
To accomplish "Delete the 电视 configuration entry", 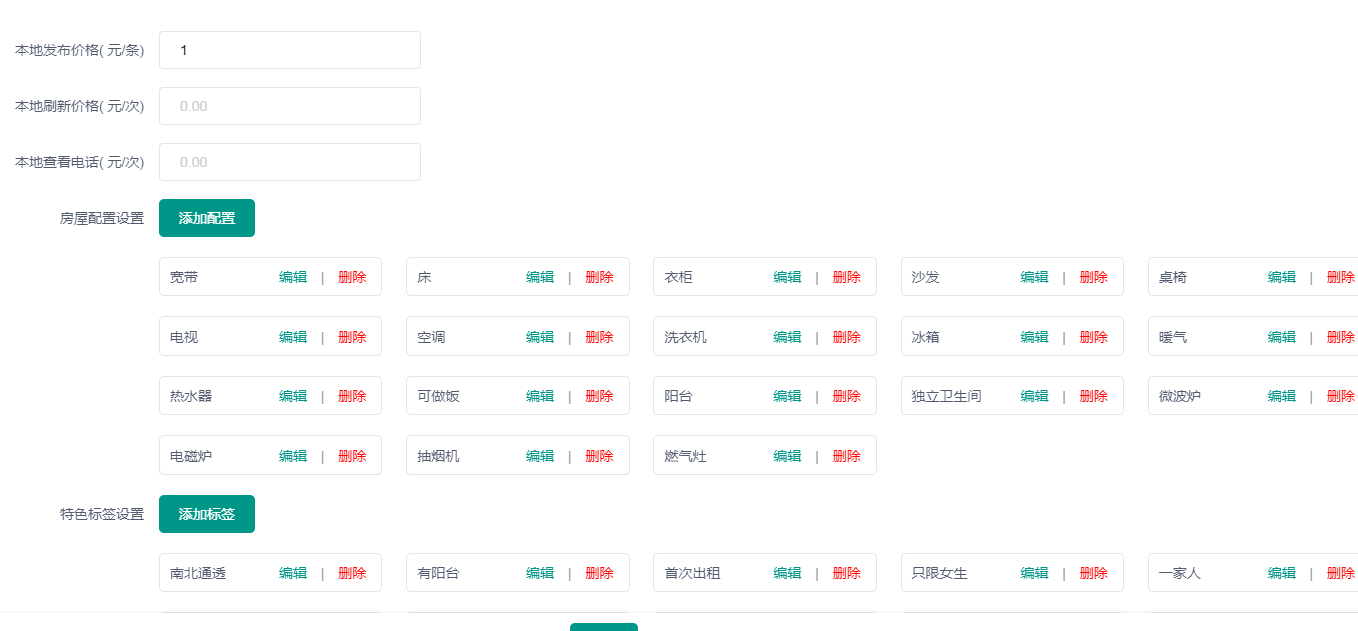I will coord(352,337).
